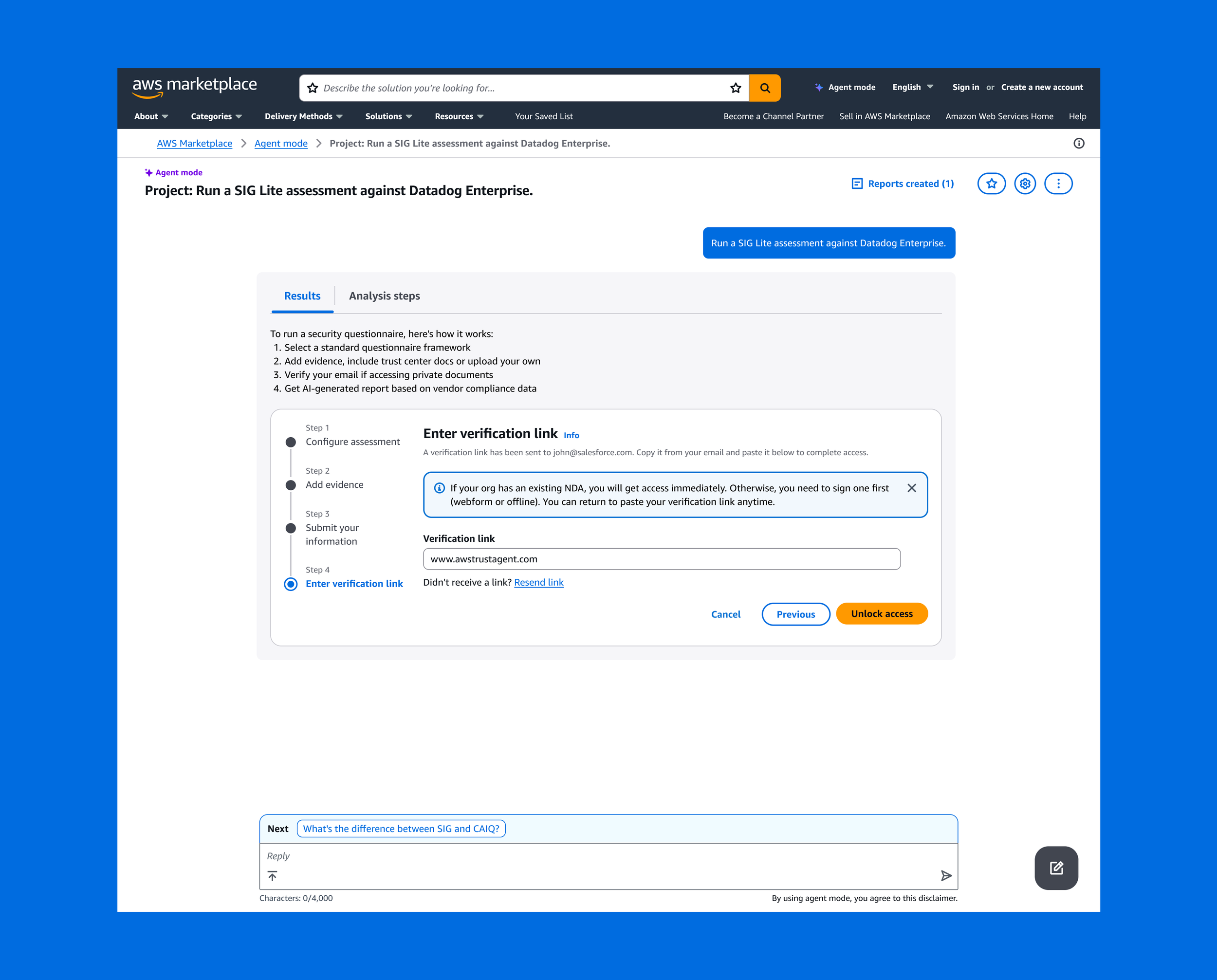Viewport: 1217px width, 980px height.
Task: Click the AWS Marketplace logo
Action: click(194, 87)
